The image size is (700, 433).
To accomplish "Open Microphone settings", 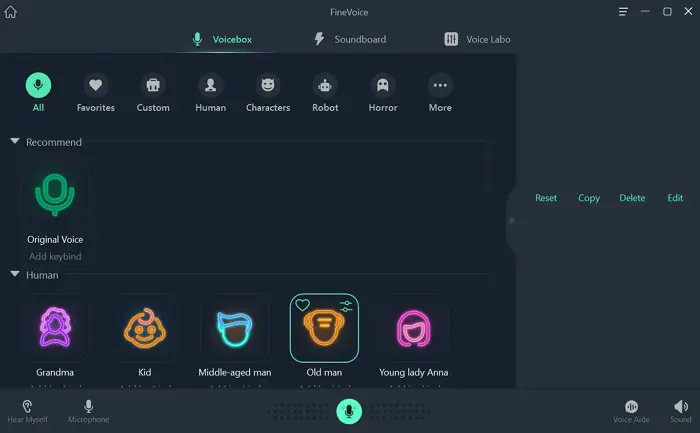I will point(88,411).
